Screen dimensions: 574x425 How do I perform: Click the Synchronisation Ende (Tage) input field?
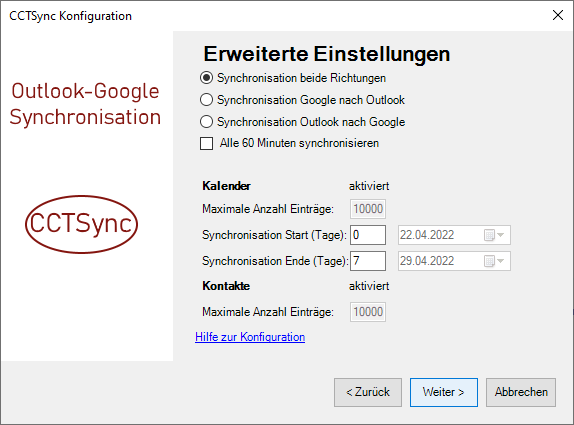click(368, 261)
